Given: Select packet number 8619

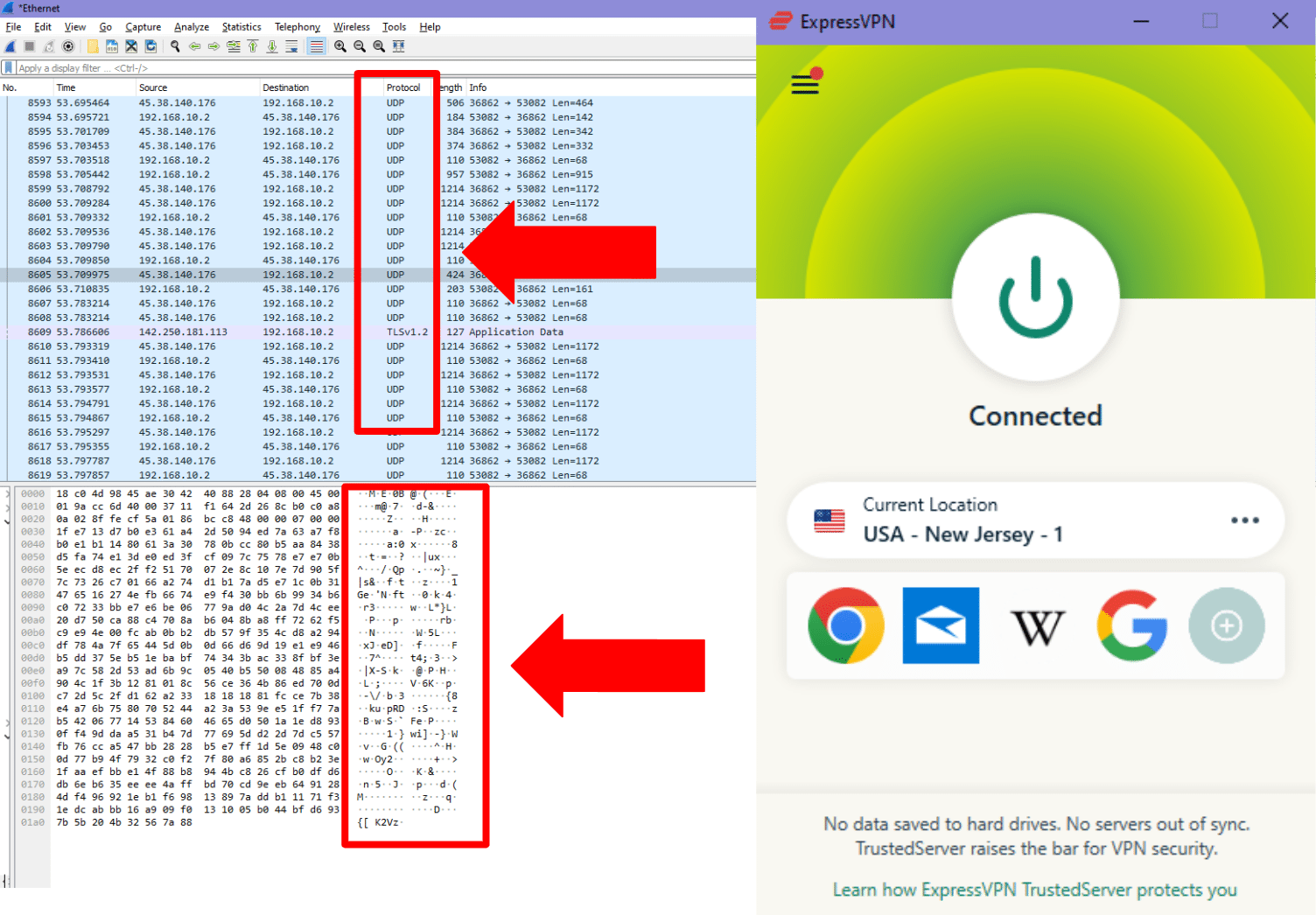Looking at the screenshot, I should pyautogui.click(x=378, y=475).
